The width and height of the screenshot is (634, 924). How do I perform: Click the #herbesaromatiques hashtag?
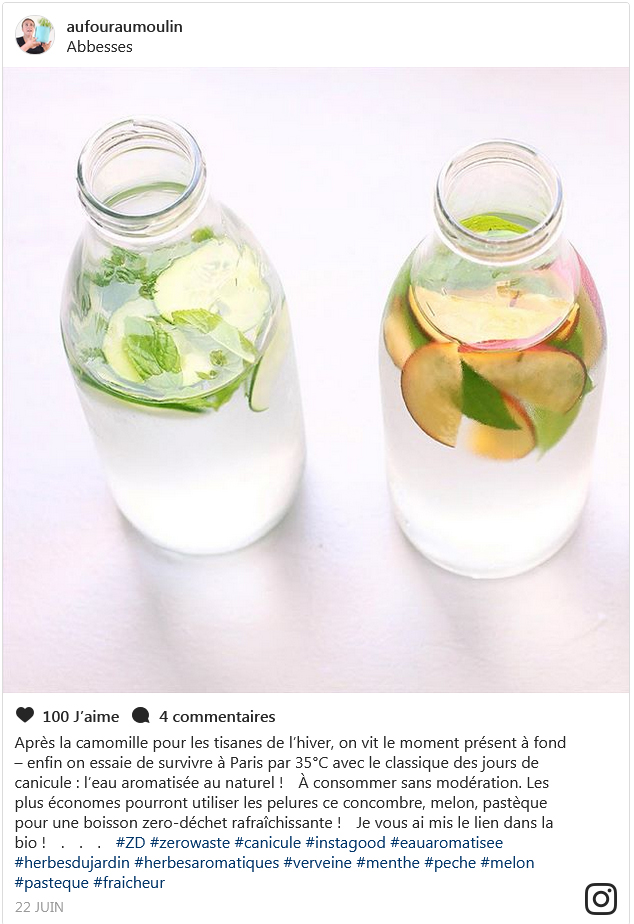pyautogui.click(x=207, y=863)
